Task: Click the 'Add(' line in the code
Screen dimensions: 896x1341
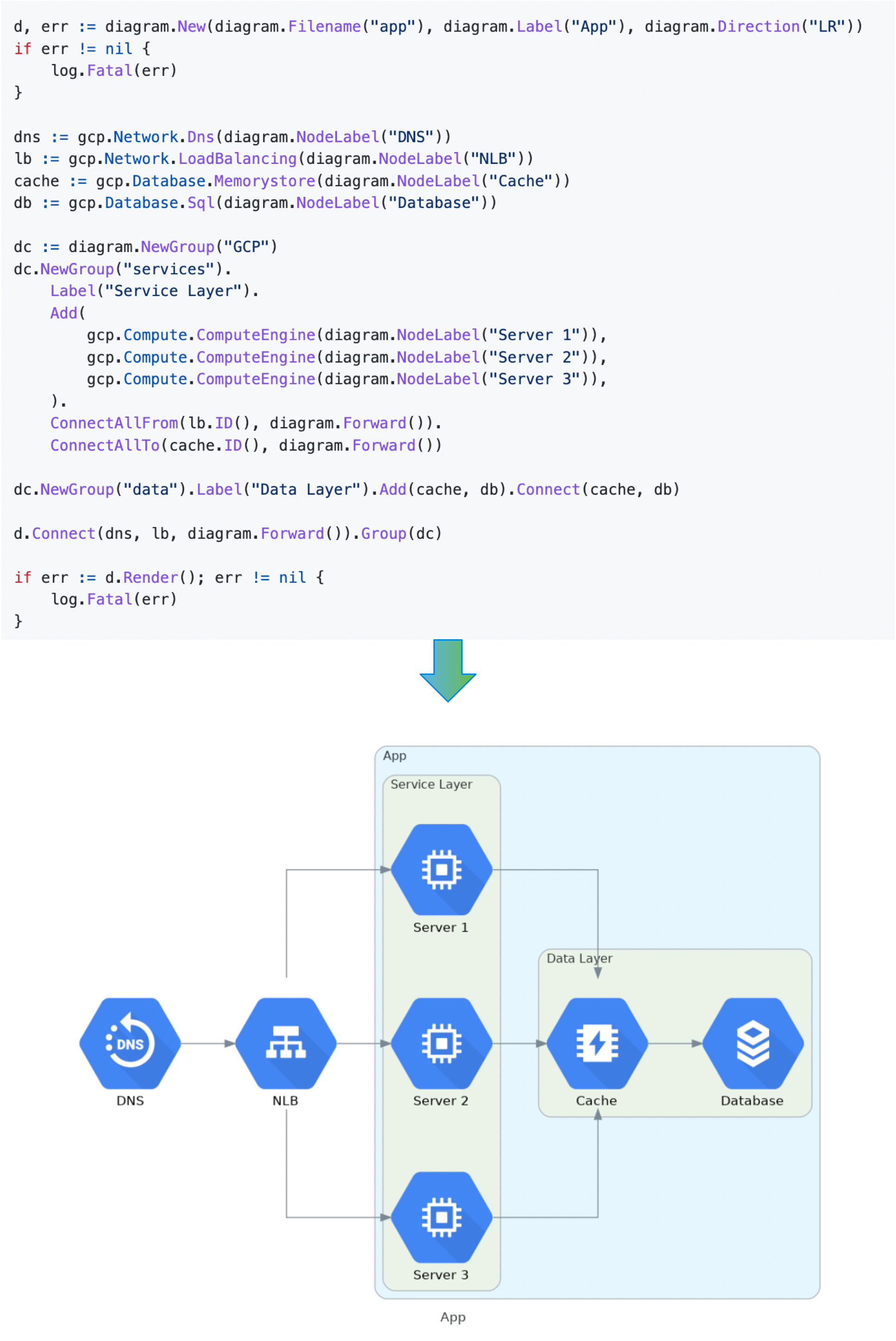Action: [68, 313]
